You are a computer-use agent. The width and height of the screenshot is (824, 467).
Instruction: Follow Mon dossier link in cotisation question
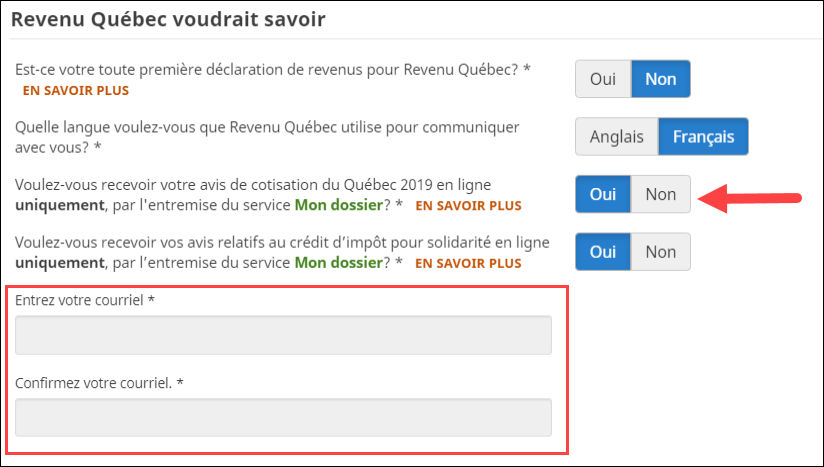coord(338,205)
